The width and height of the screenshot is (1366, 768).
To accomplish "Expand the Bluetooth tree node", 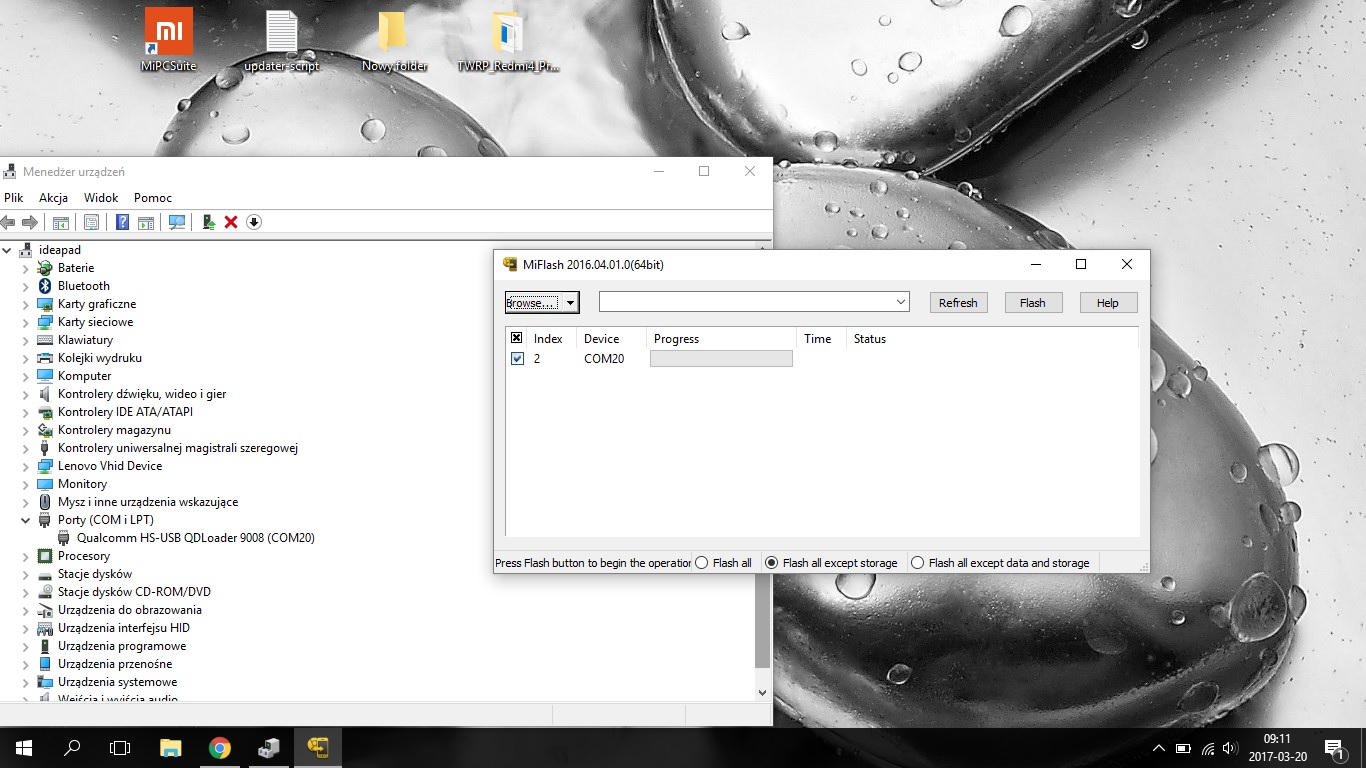I will point(26,286).
